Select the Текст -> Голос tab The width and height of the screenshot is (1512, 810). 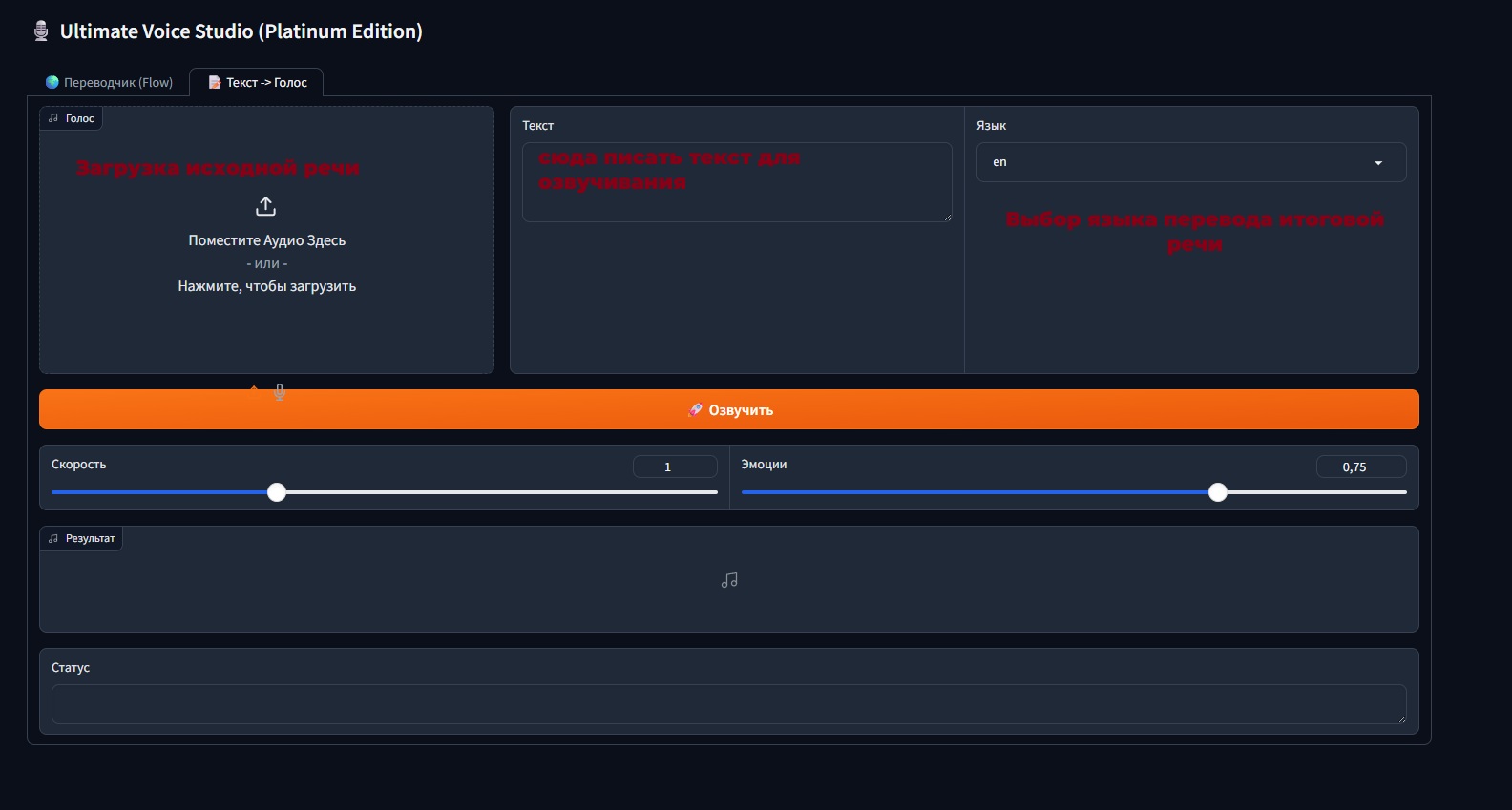pyautogui.click(x=257, y=83)
